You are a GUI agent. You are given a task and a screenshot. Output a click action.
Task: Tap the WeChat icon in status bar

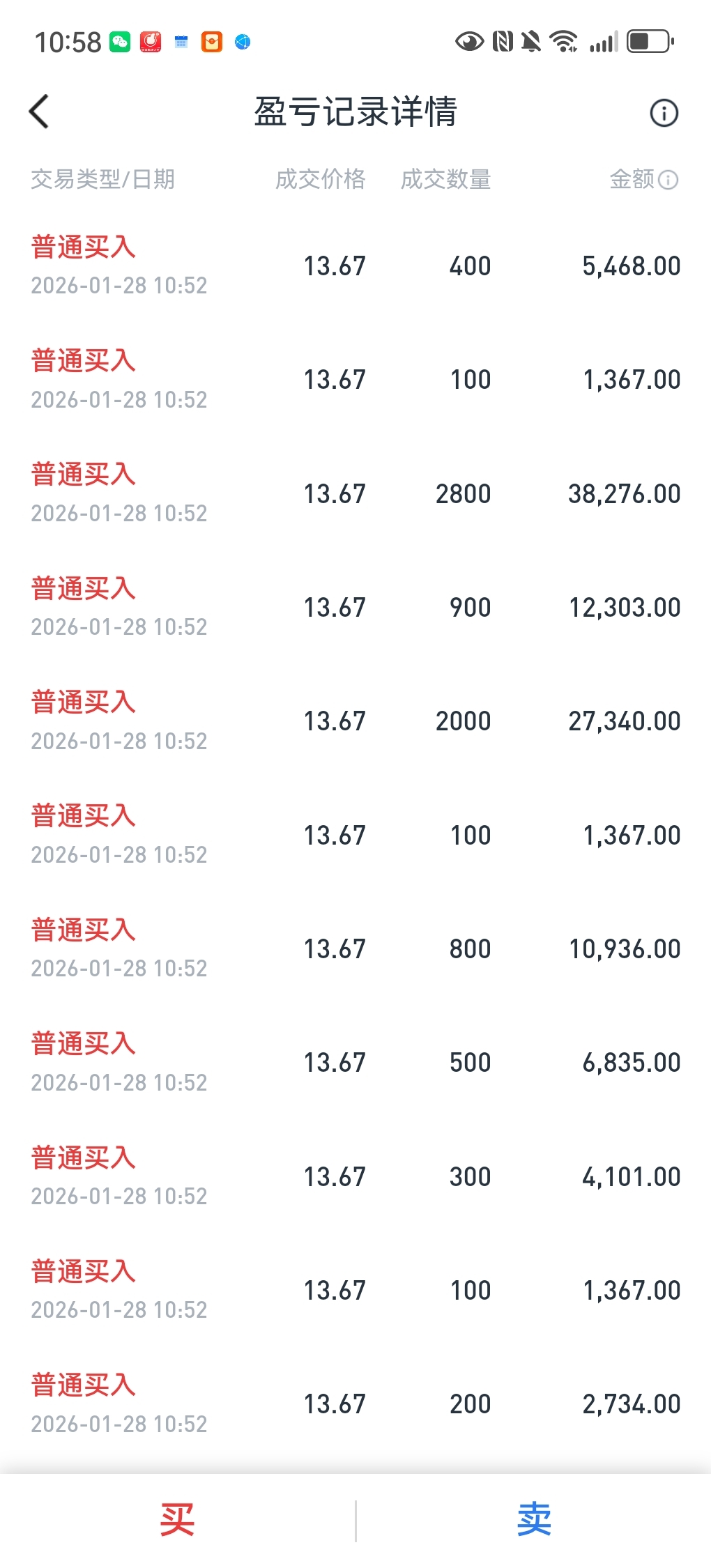[x=120, y=42]
